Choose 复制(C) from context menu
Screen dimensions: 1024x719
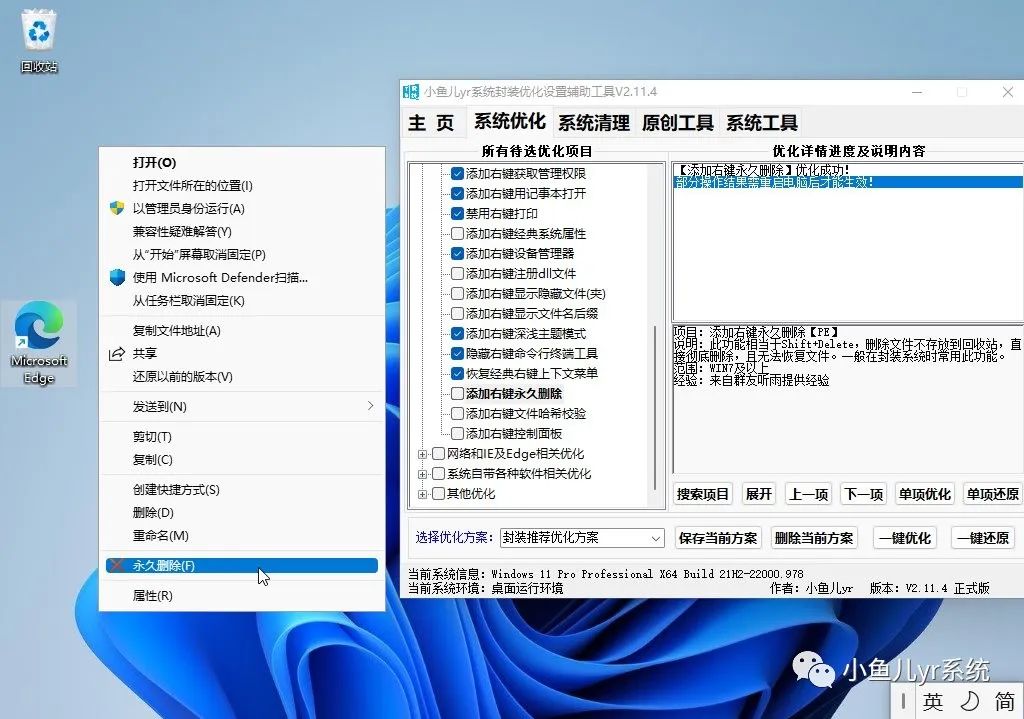242,460
